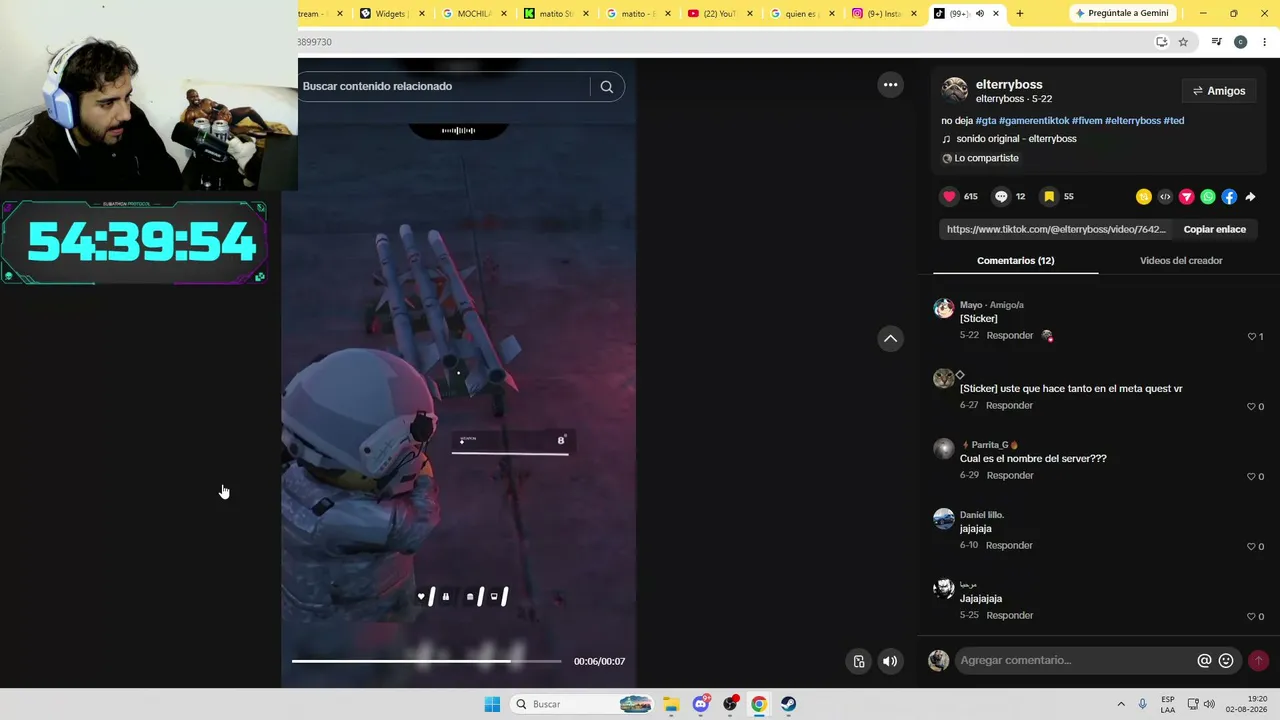Reply to Parrita_G's comment with Responder
Screen dimensions: 1280x720
pos(1009,476)
